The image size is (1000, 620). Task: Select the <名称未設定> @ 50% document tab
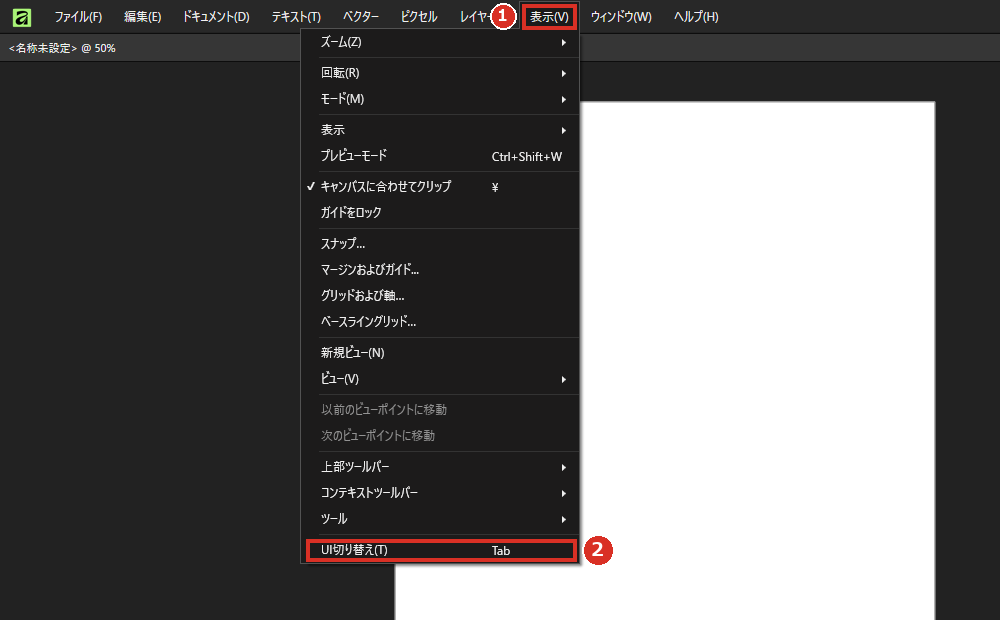coord(62,48)
